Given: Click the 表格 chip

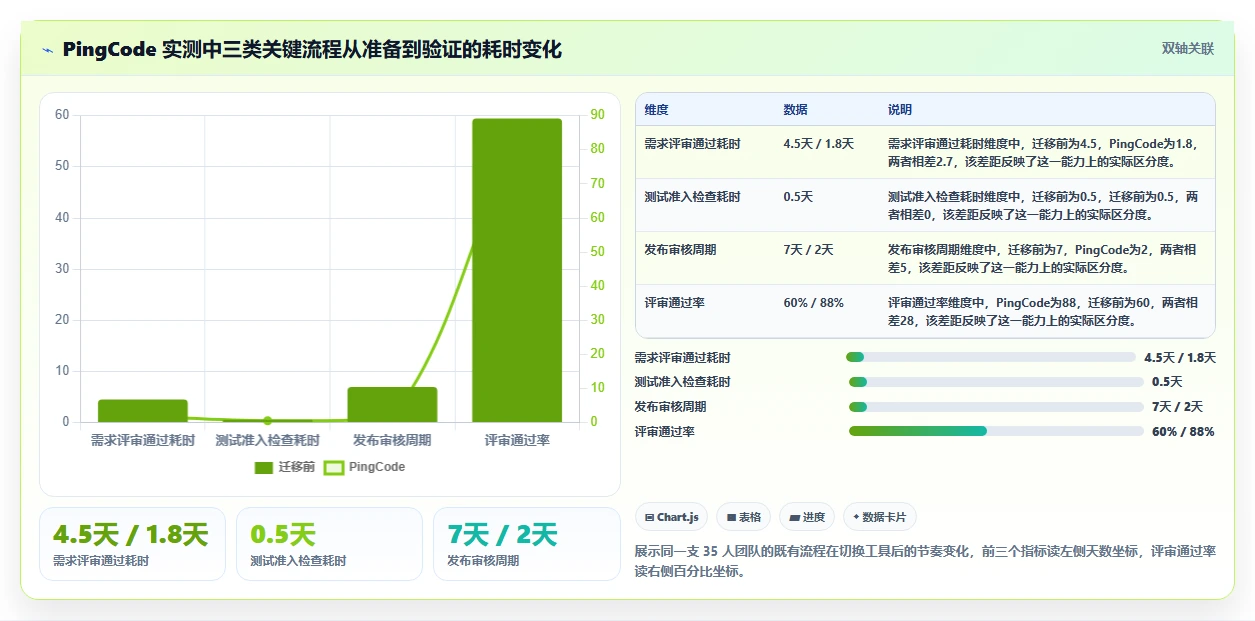Looking at the screenshot, I should tap(744, 517).
